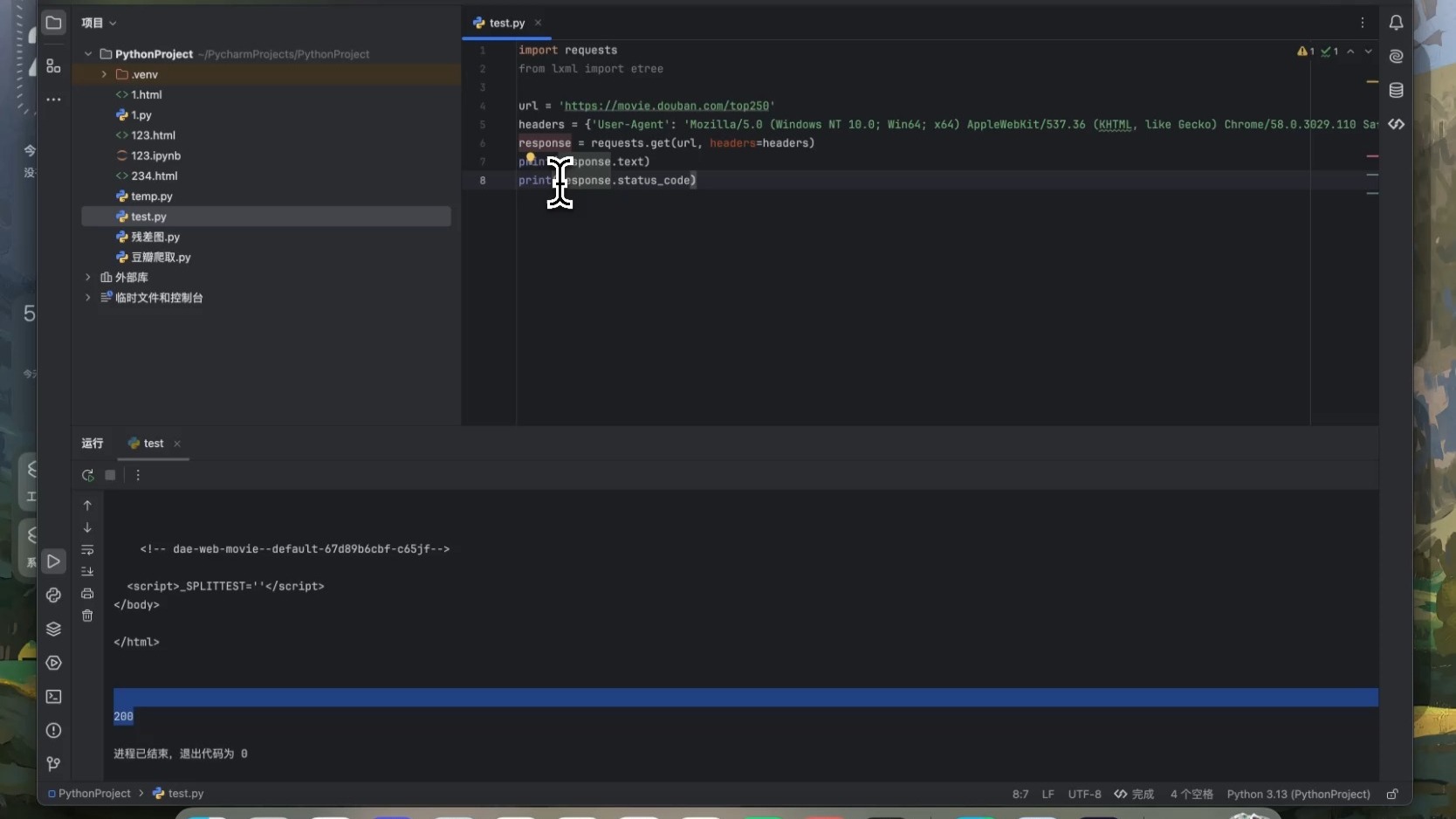Open the Problems tool window icon
Viewport: 1456px width, 819px height.
pyautogui.click(x=53, y=731)
